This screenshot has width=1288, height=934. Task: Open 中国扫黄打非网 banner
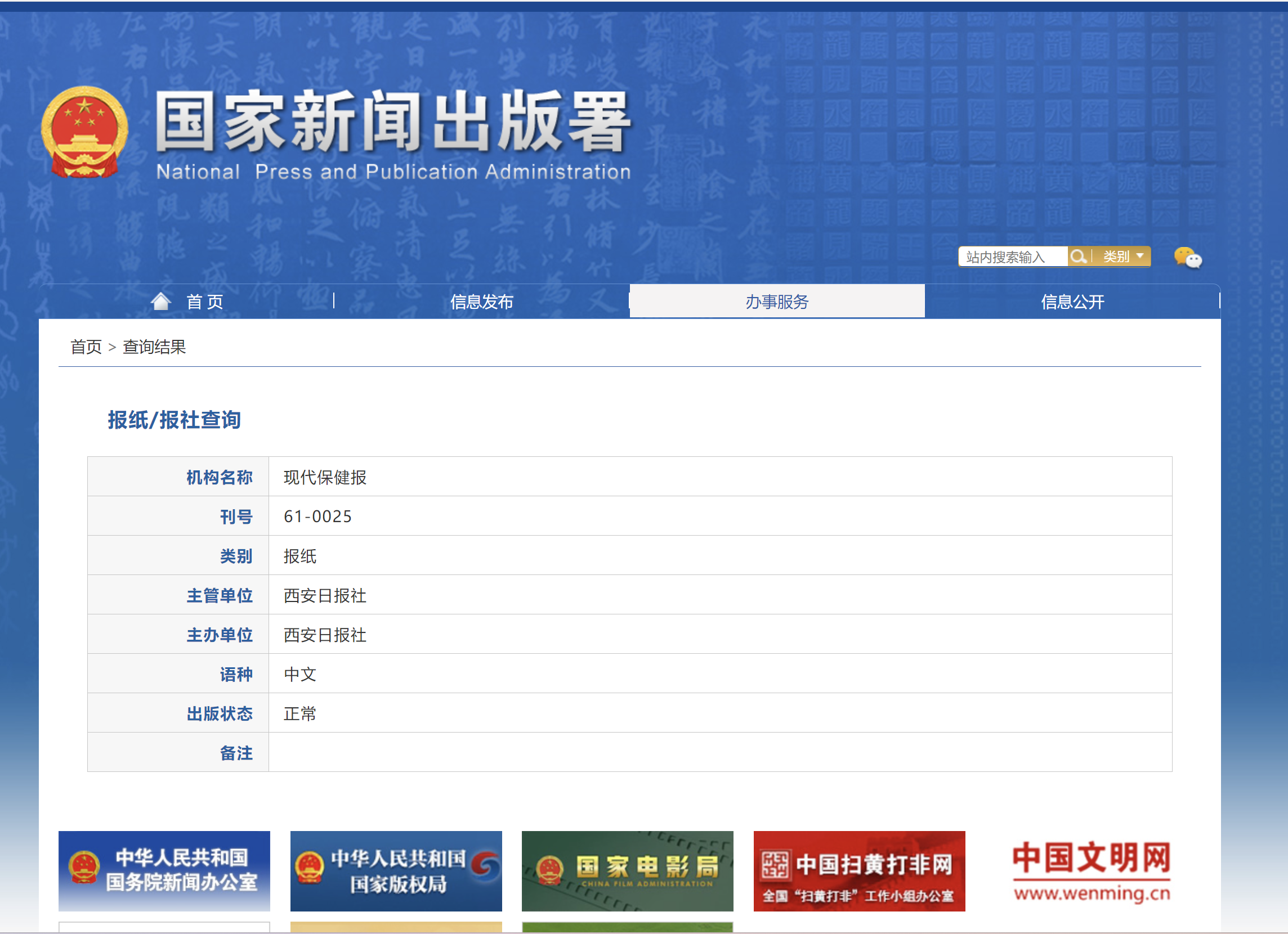click(x=858, y=870)
